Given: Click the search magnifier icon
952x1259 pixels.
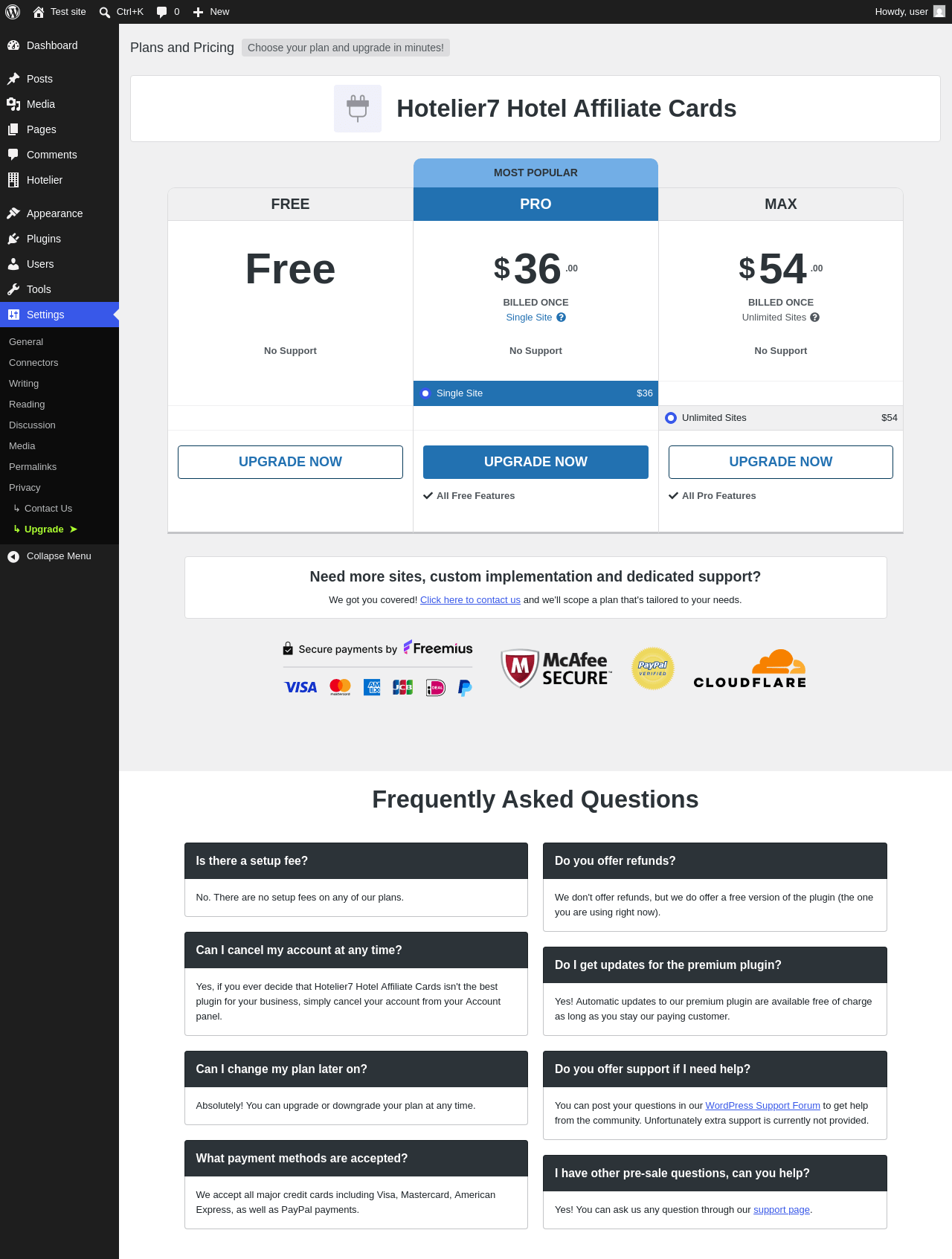Looking at the screenshot, I should click(x=105, y=12).
